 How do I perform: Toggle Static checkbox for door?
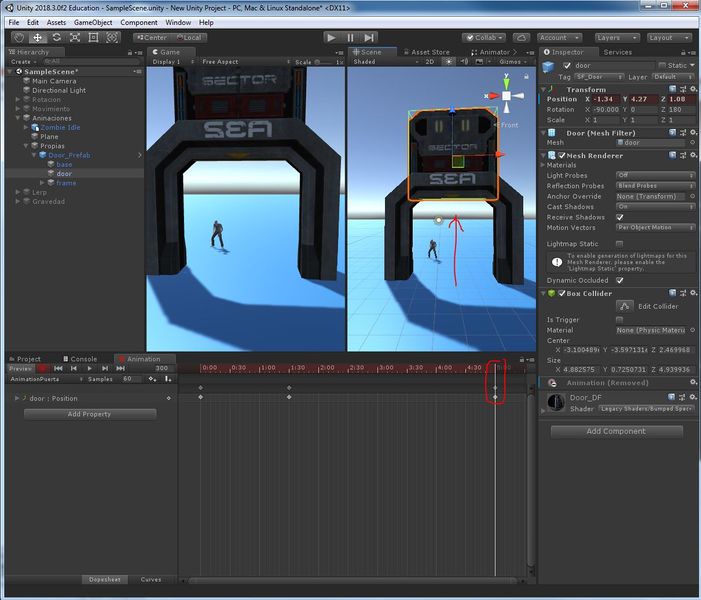662,65
